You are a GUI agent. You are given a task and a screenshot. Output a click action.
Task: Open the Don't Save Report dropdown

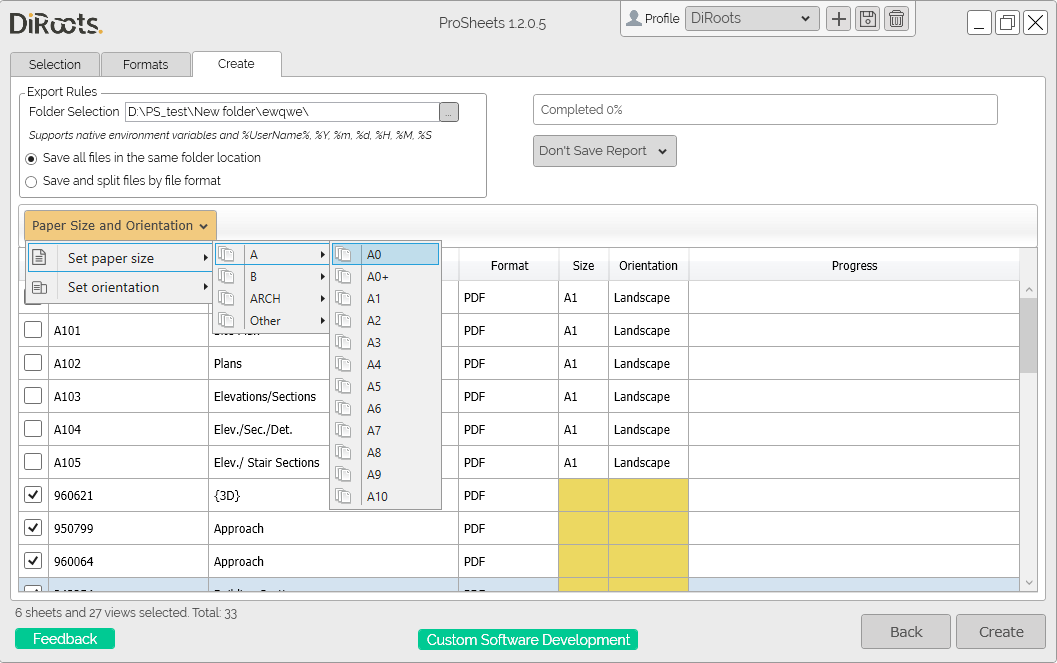click(x=604, y=150)
